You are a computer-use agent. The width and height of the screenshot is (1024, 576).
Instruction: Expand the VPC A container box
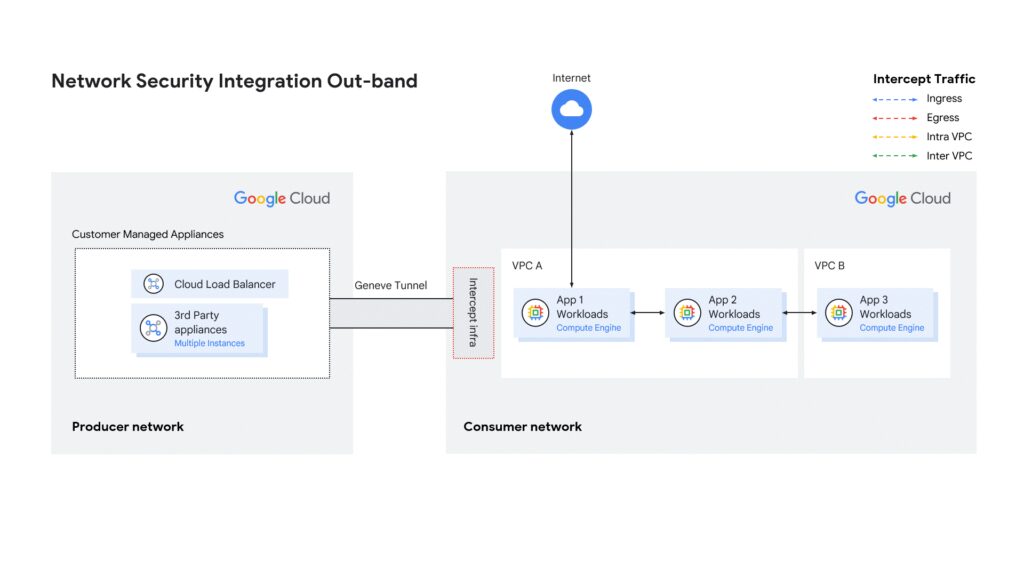[527, 265]
